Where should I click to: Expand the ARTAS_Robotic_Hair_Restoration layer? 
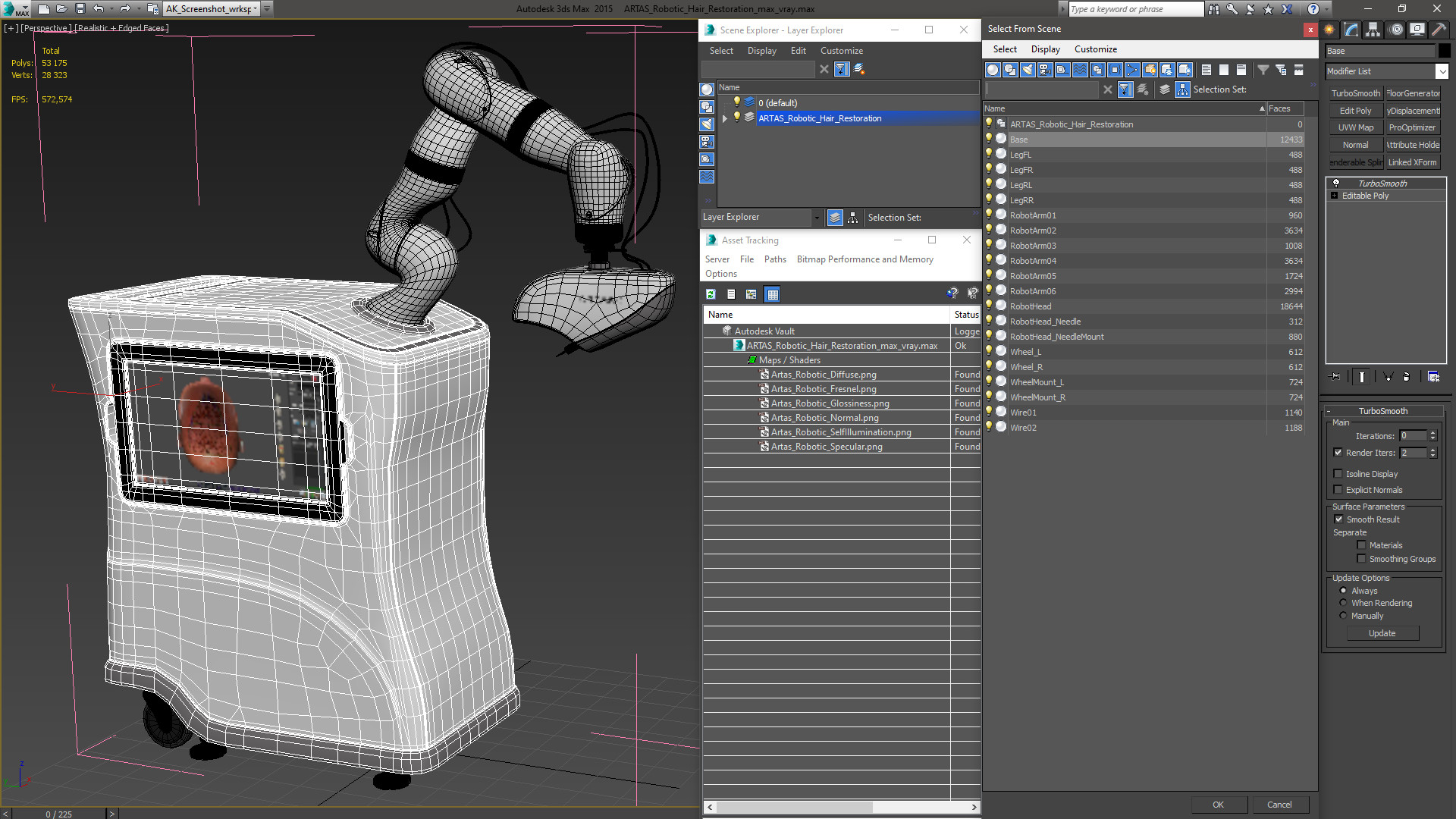coord(725,118)
